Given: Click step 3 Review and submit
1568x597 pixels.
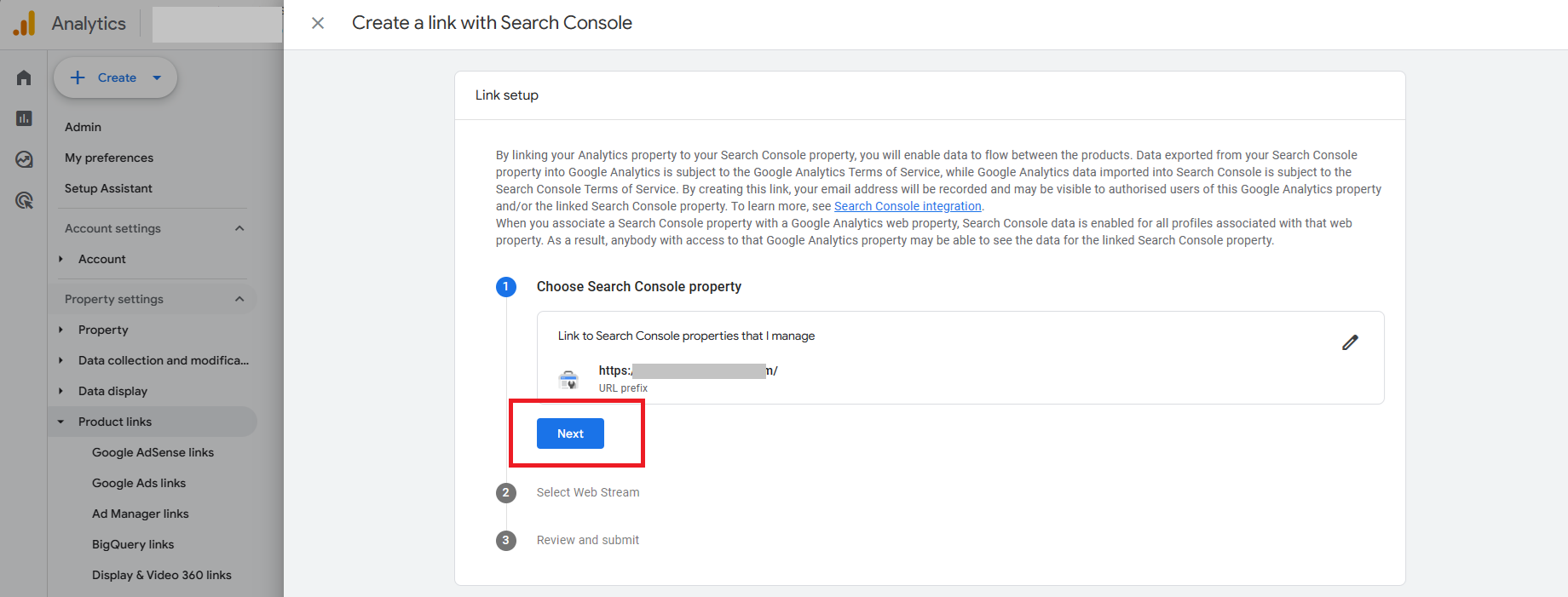Looking at the screenshot, I should click(588, 540).
